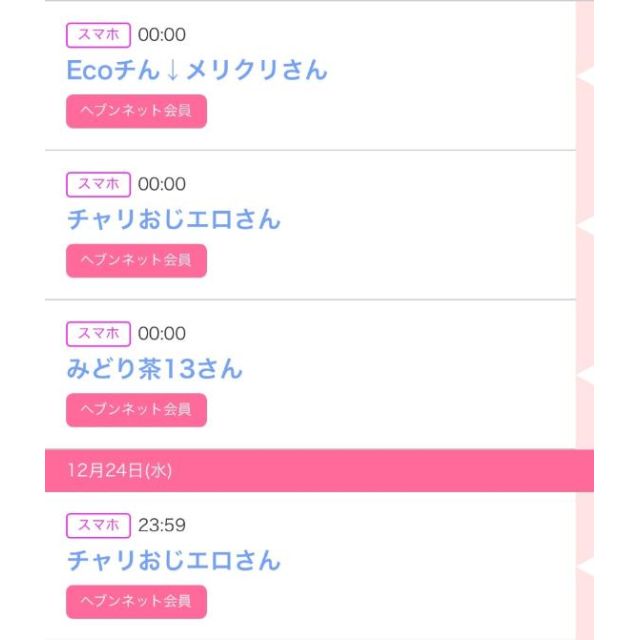Screen dimensions: 640x640
Task: Open チャリおじエロさん link in 00:00 entry
Action: 174,220
